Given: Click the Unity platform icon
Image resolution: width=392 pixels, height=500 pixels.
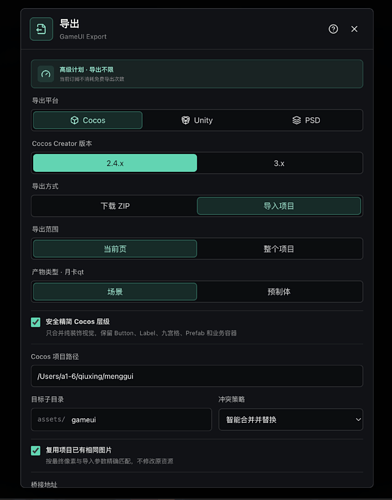Looking at the screenshot, I should pyautogui.click(x=185, y=120).
